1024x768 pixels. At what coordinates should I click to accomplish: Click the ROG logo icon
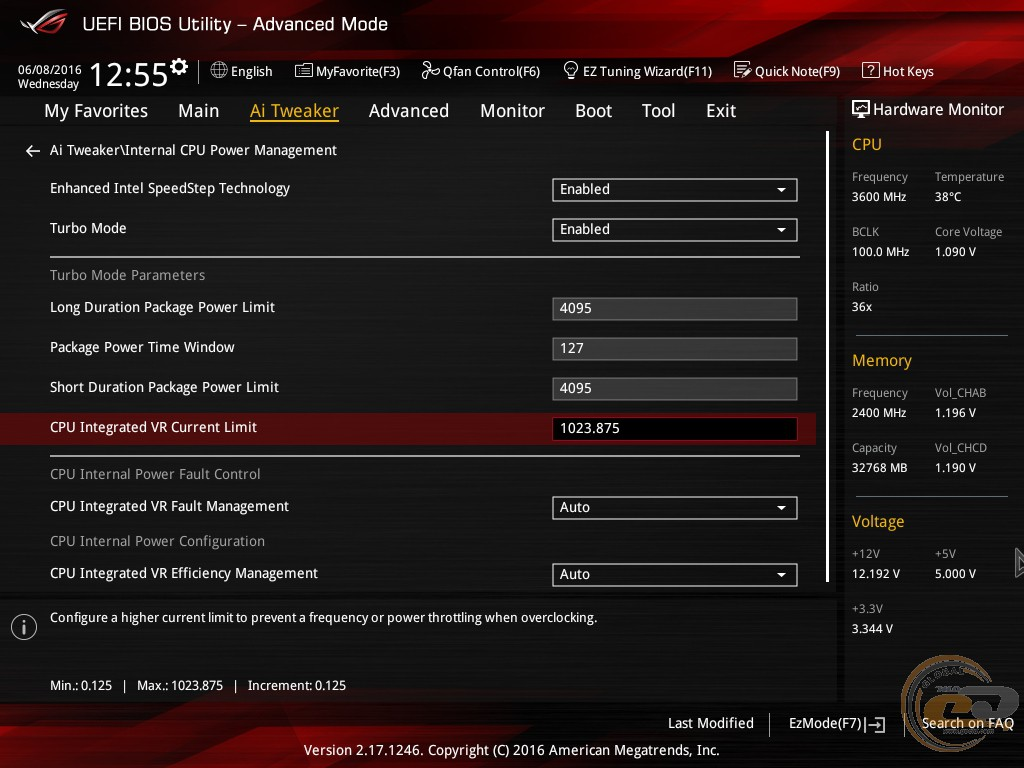point(44,23)
